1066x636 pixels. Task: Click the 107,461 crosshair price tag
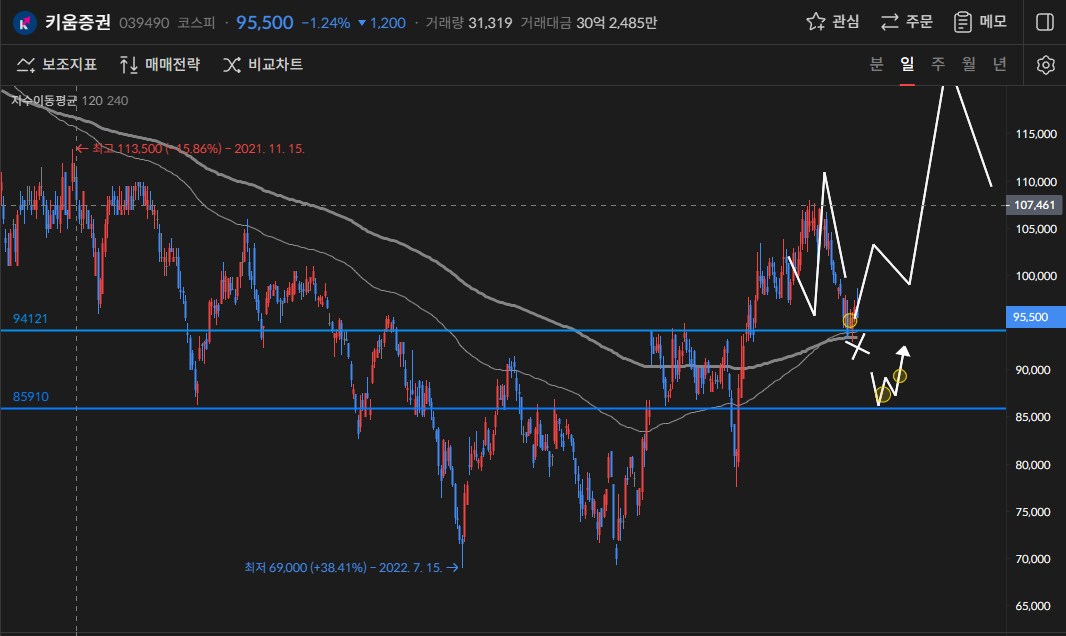(x=1034, y=205)
